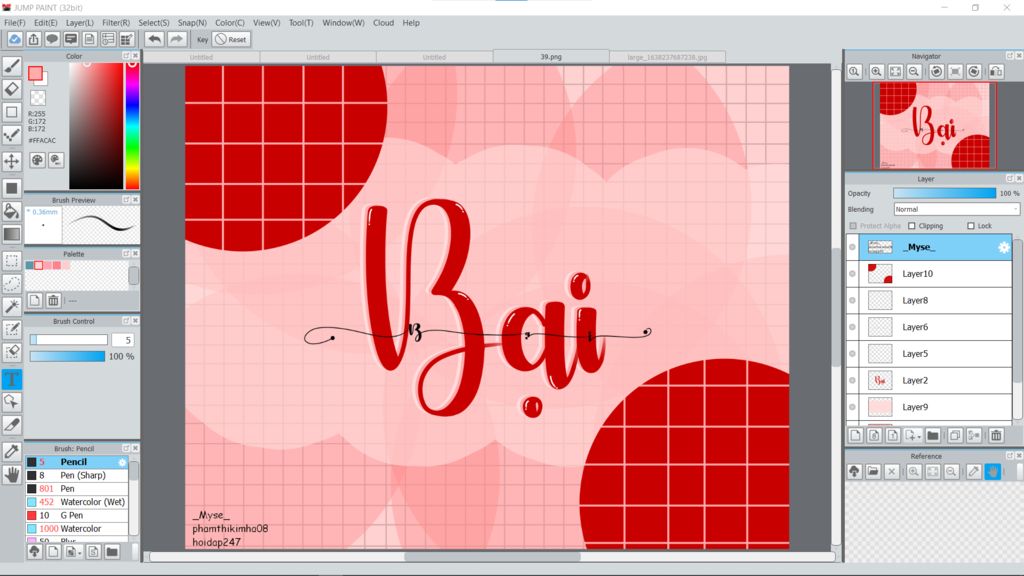Toggle the layer Lock checkbox
Image resolution: width=1024 pixels, height=576 pixels.
(970, 226)
